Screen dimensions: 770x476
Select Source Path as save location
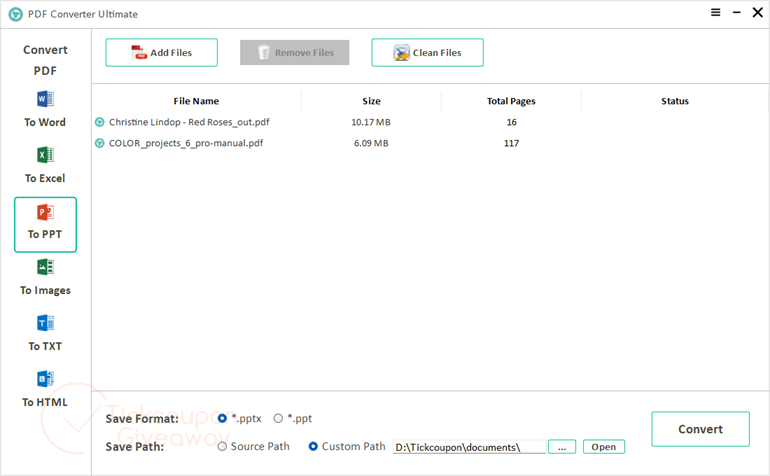point(222,447)
